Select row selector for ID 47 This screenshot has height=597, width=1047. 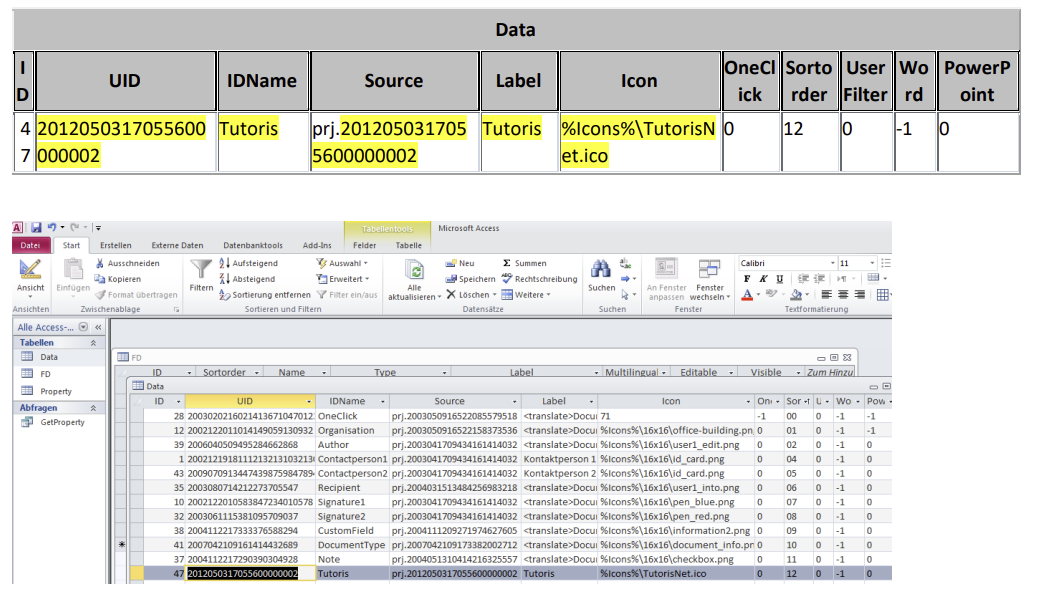137,574
